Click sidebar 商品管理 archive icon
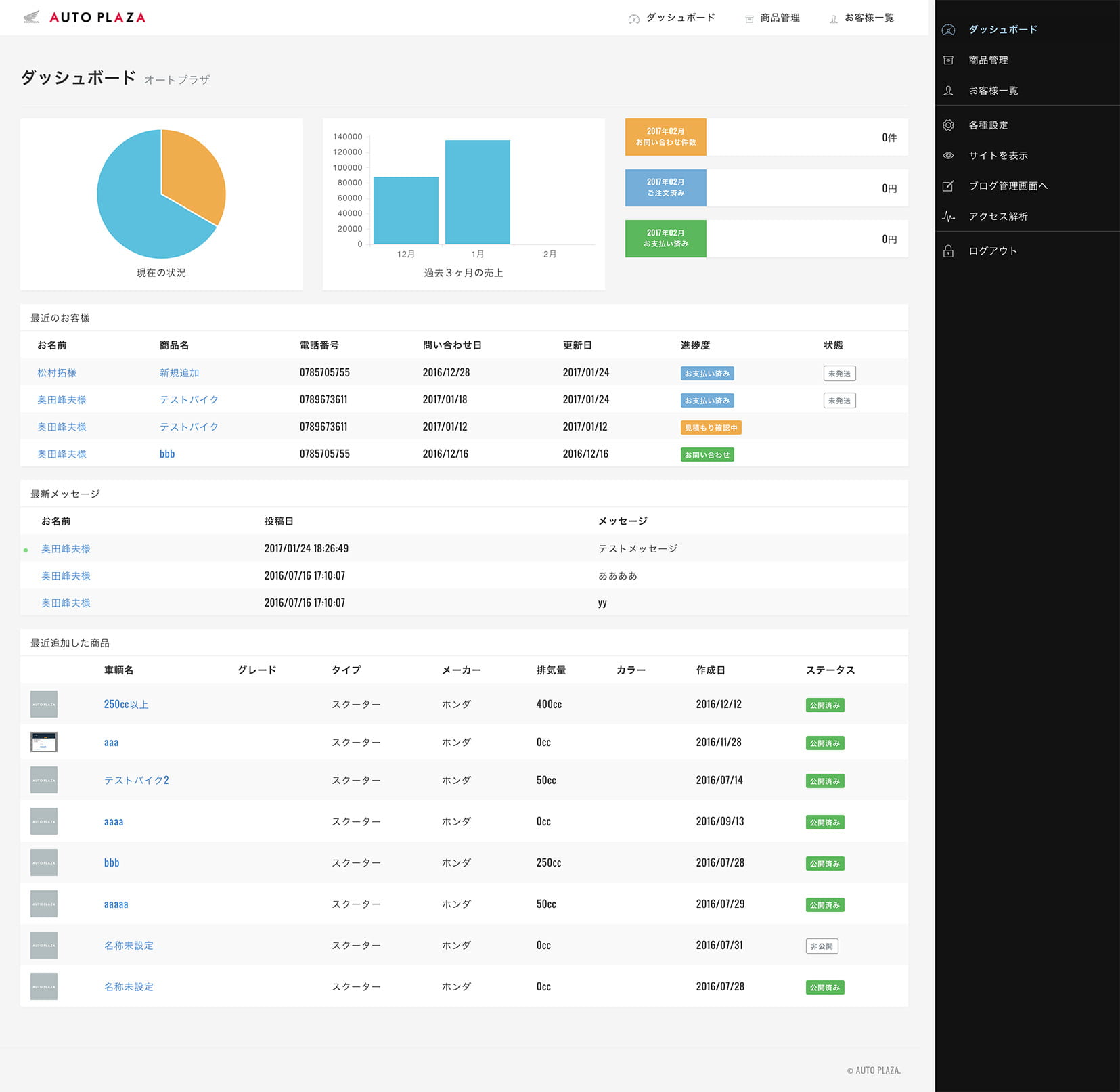The image size is (1120, 1092). [x=949, y=60]
